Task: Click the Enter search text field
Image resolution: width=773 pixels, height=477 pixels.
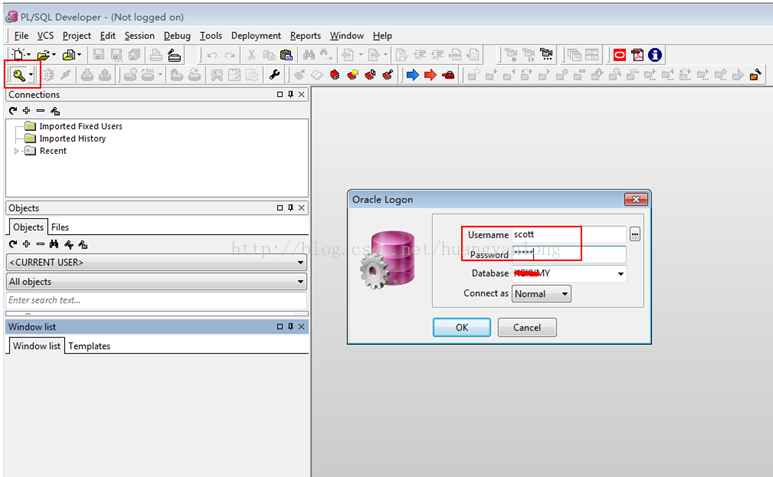Action: pos(156,300)
